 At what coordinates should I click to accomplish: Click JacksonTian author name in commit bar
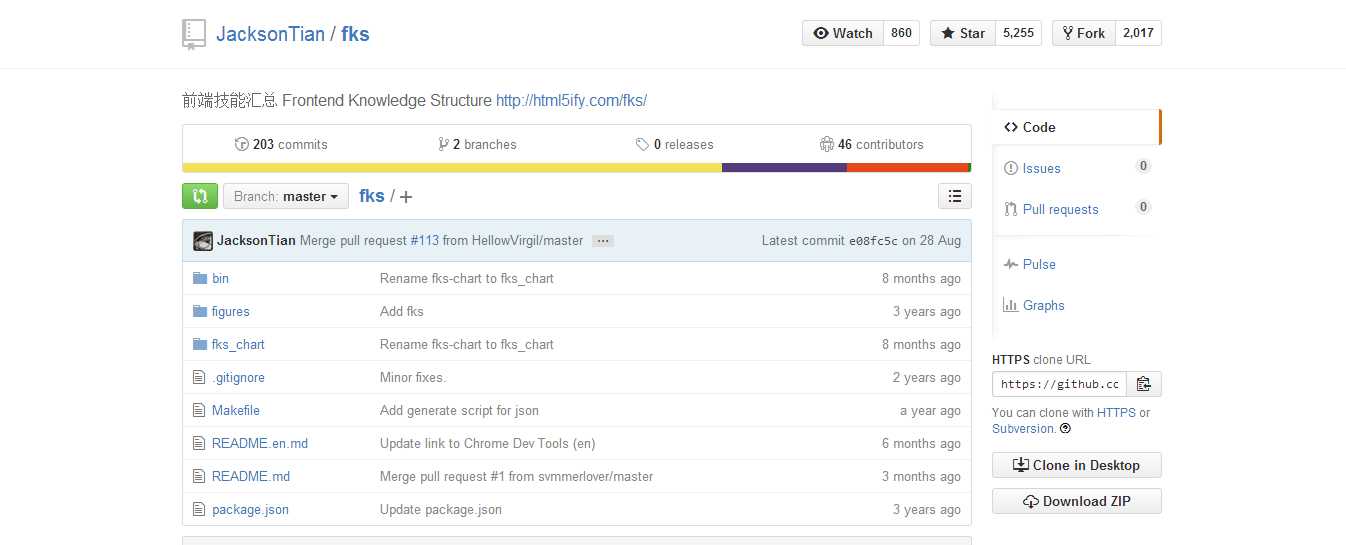(x=256, y=241)
